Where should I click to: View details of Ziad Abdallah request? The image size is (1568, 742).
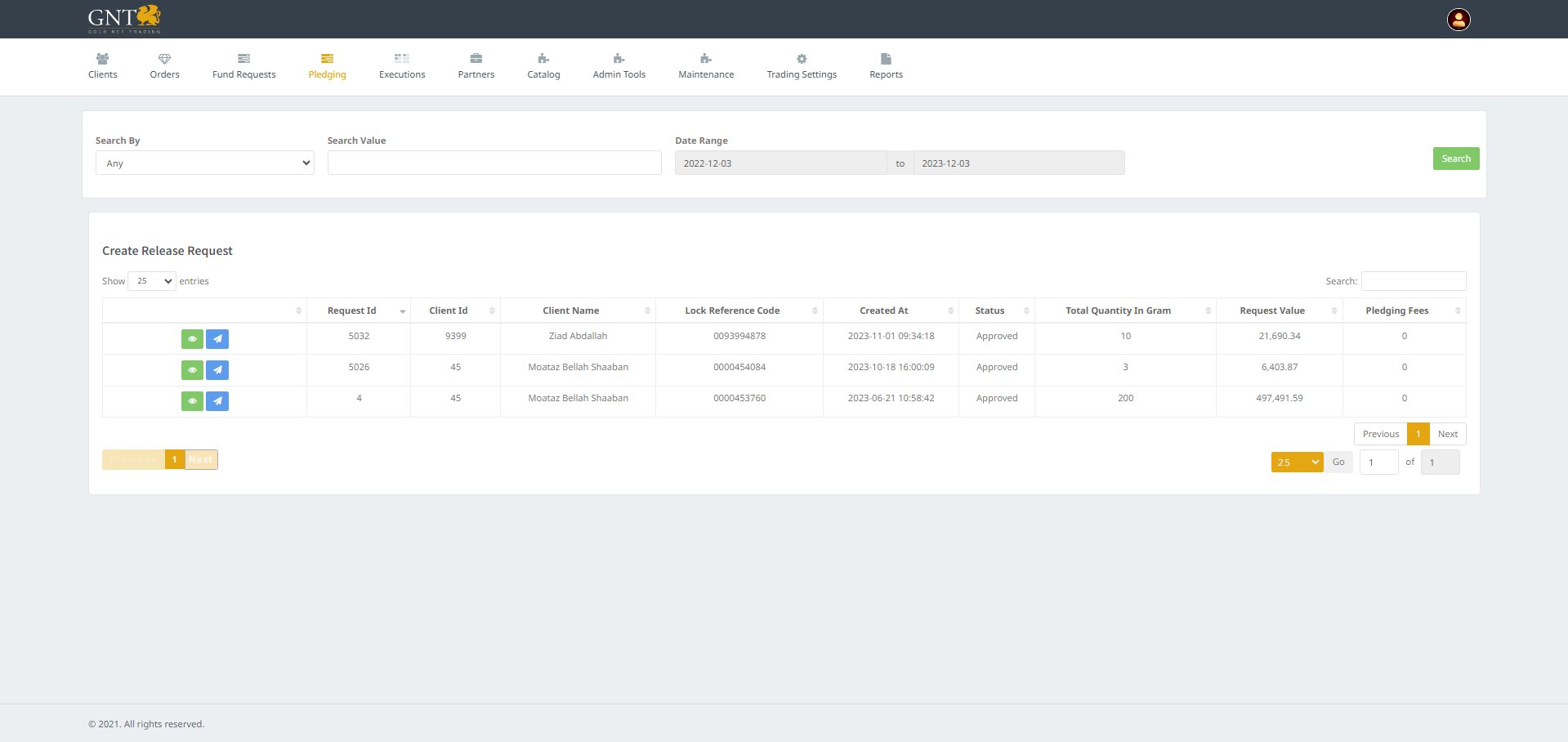coord(192,339)
